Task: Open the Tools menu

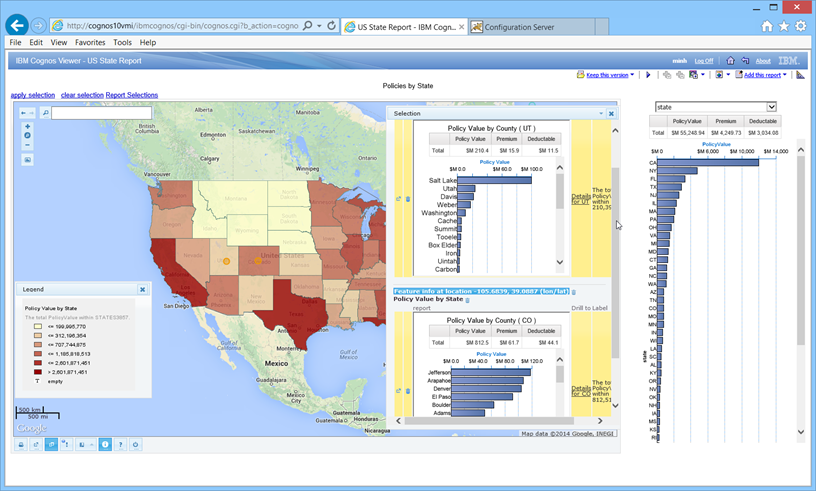Action: click(x=122, y=42)
